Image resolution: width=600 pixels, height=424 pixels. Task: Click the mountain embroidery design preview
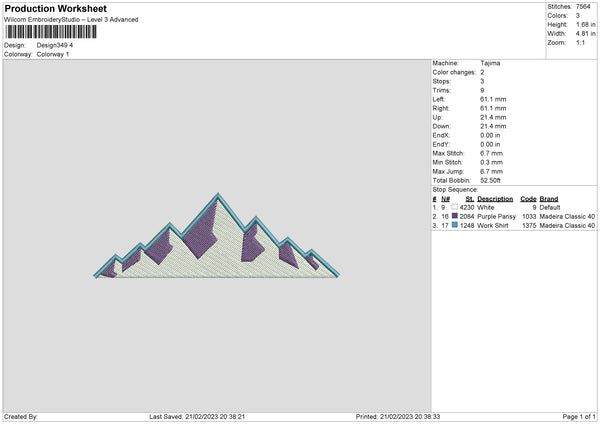(217, 235)
